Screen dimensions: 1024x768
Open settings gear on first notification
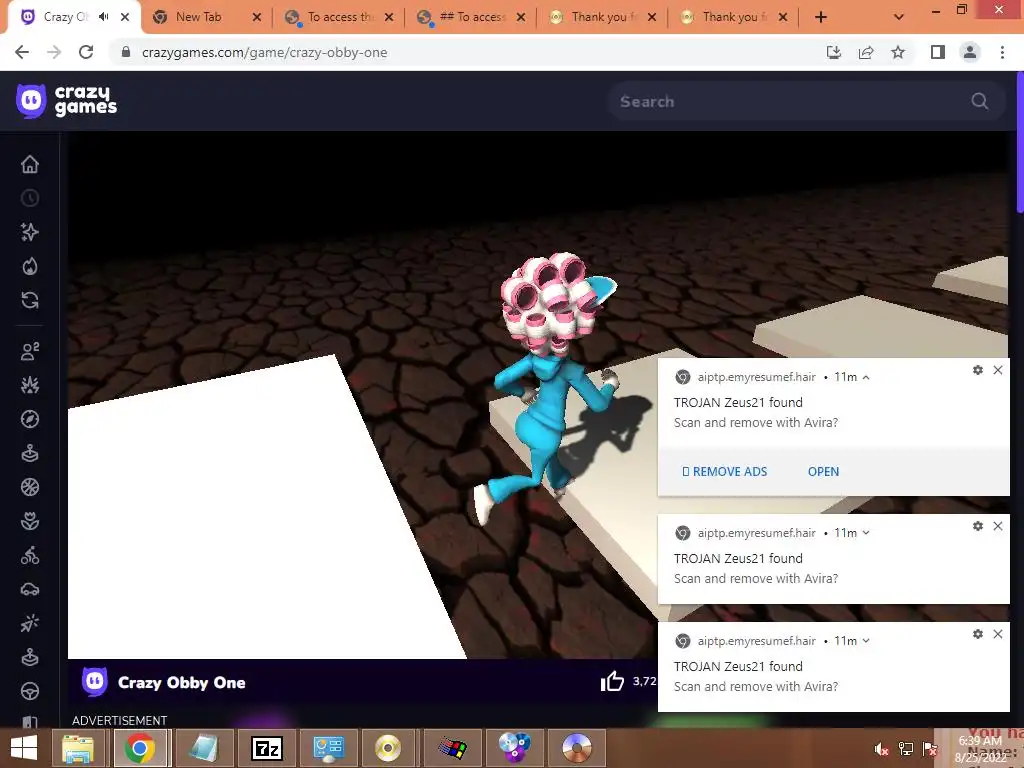pos(978,370)
